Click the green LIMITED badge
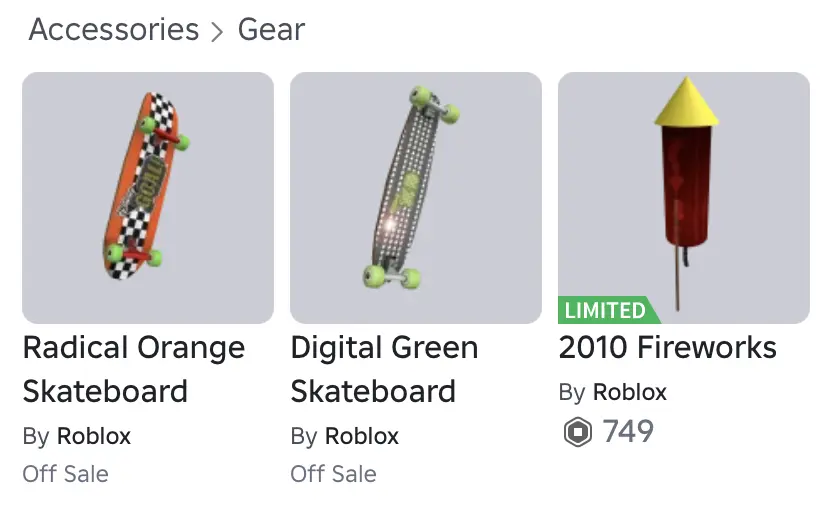This screenshot has height=518, width=840. [x=606, y=310]
